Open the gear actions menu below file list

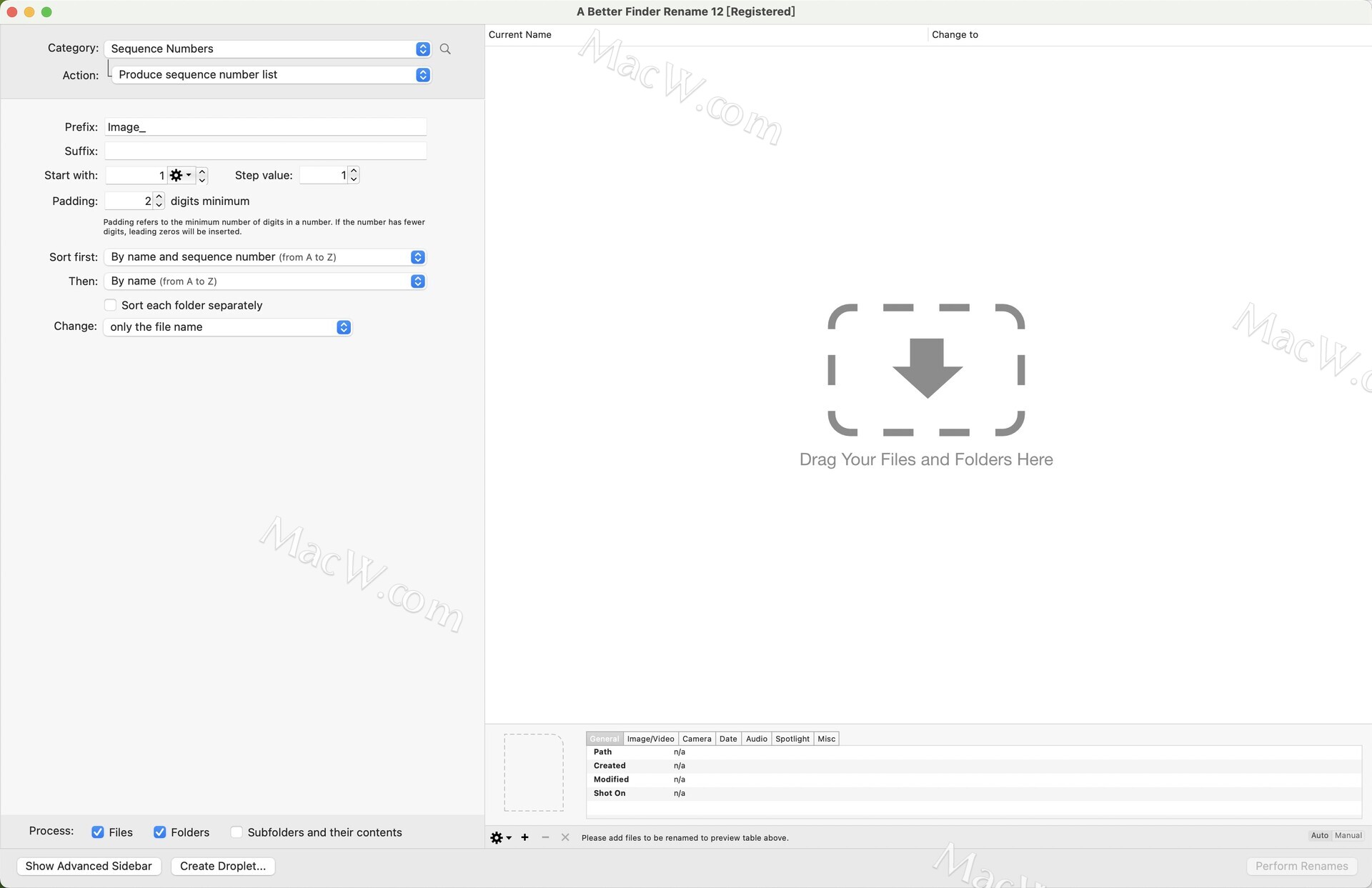point(500,837)
